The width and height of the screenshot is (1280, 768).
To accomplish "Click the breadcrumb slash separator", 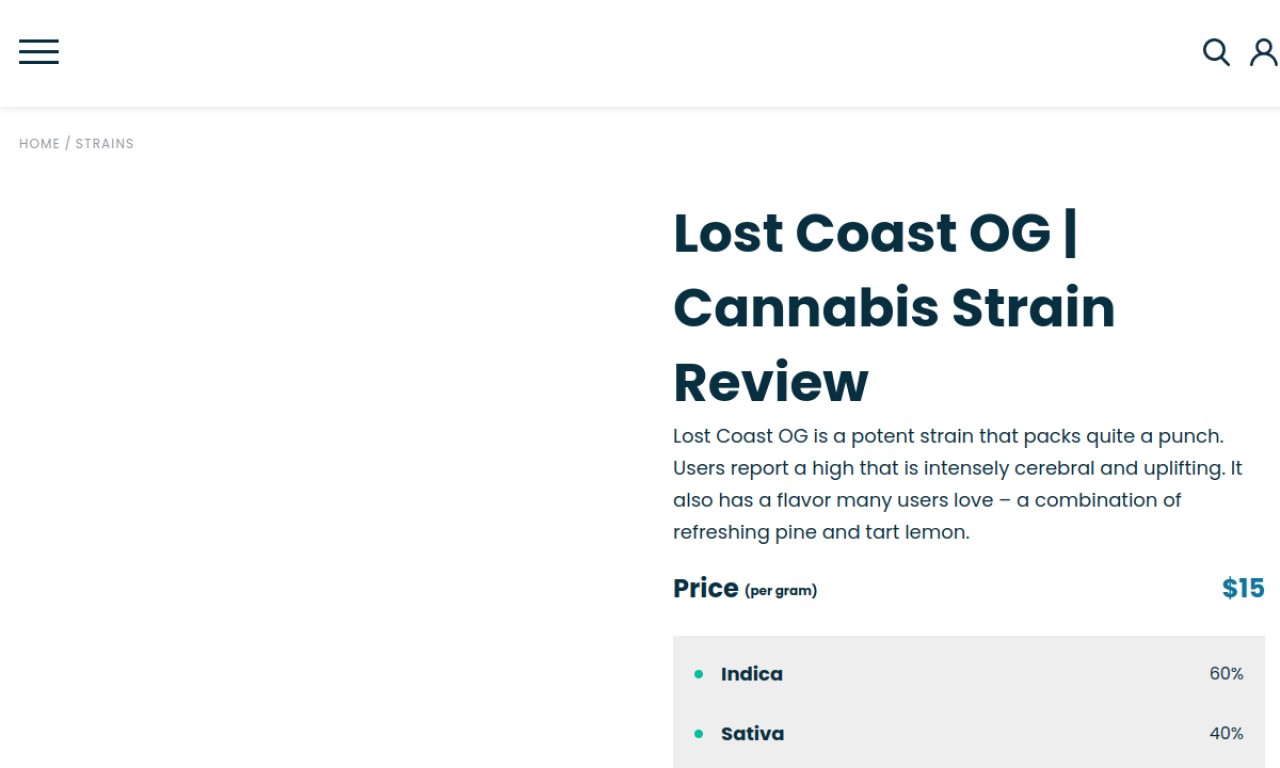I will coord(68,144).
